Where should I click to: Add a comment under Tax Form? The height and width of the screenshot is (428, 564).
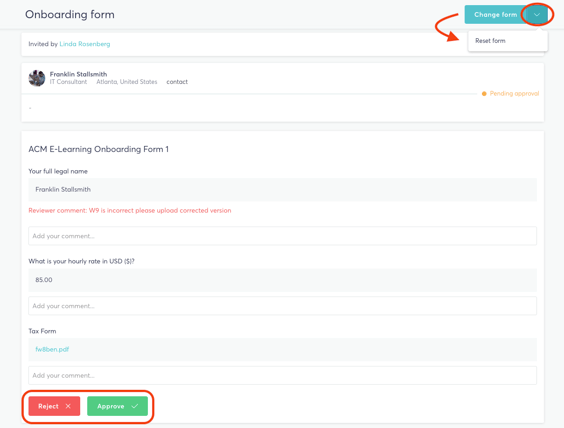[282, 375]
